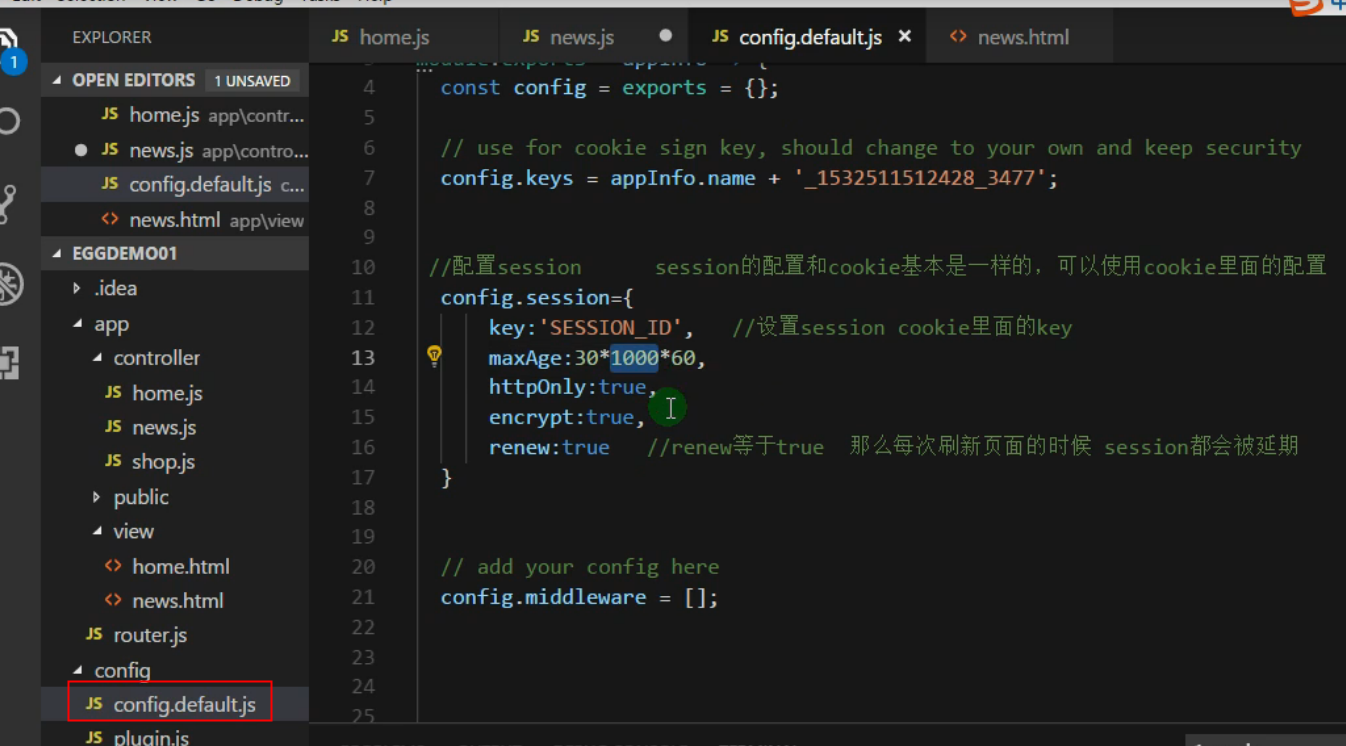The width and height of the screenshot is (1346, 746).
Task: Click the '1 UNSAVED' badge
Action: 252,80
